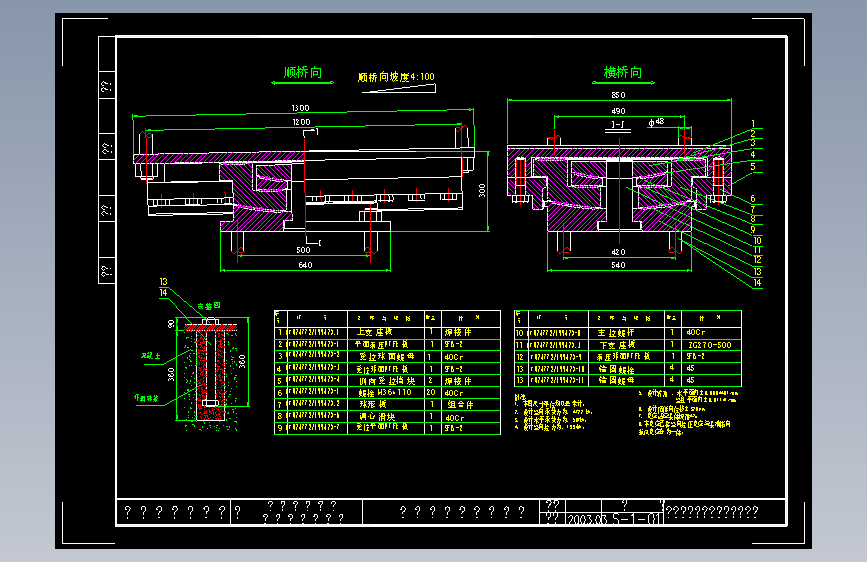867x562 pixels.
Task: Select the 850 dimension on transverse view
Action: coord(618,95)
